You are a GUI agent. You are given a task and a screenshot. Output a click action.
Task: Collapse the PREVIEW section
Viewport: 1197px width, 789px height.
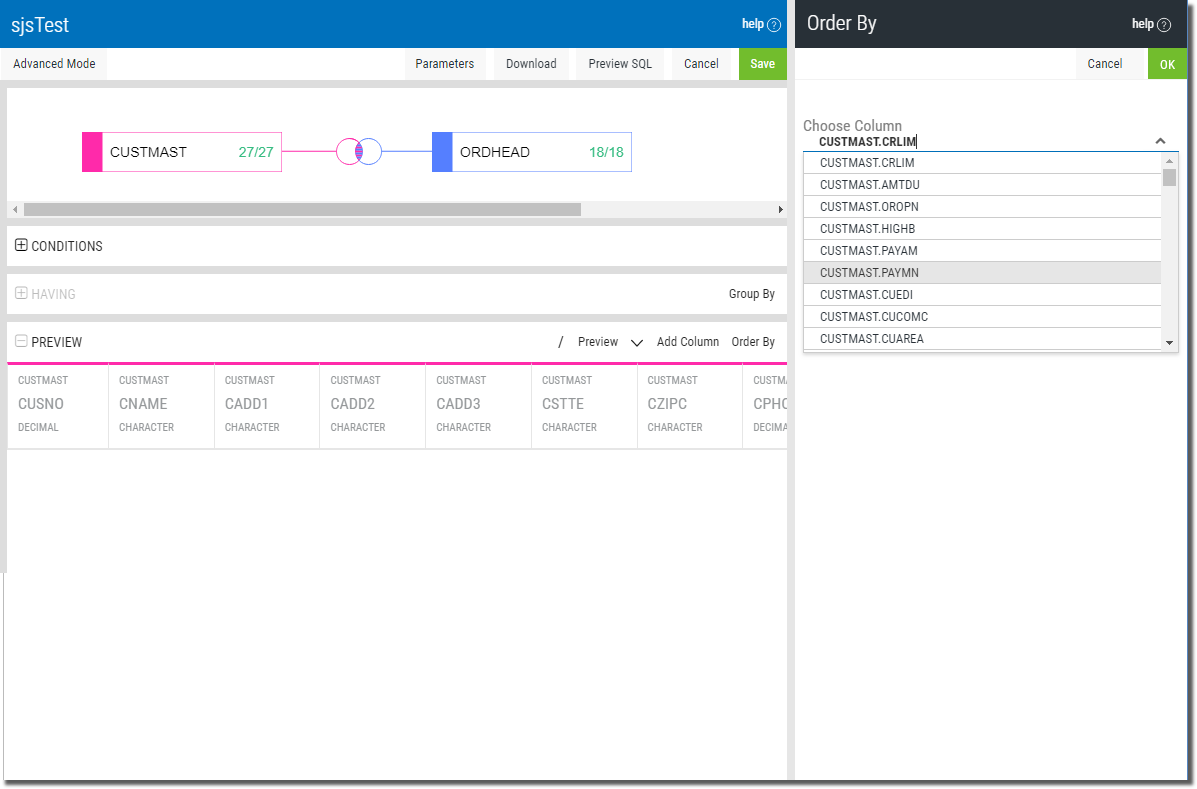(21, 341)
